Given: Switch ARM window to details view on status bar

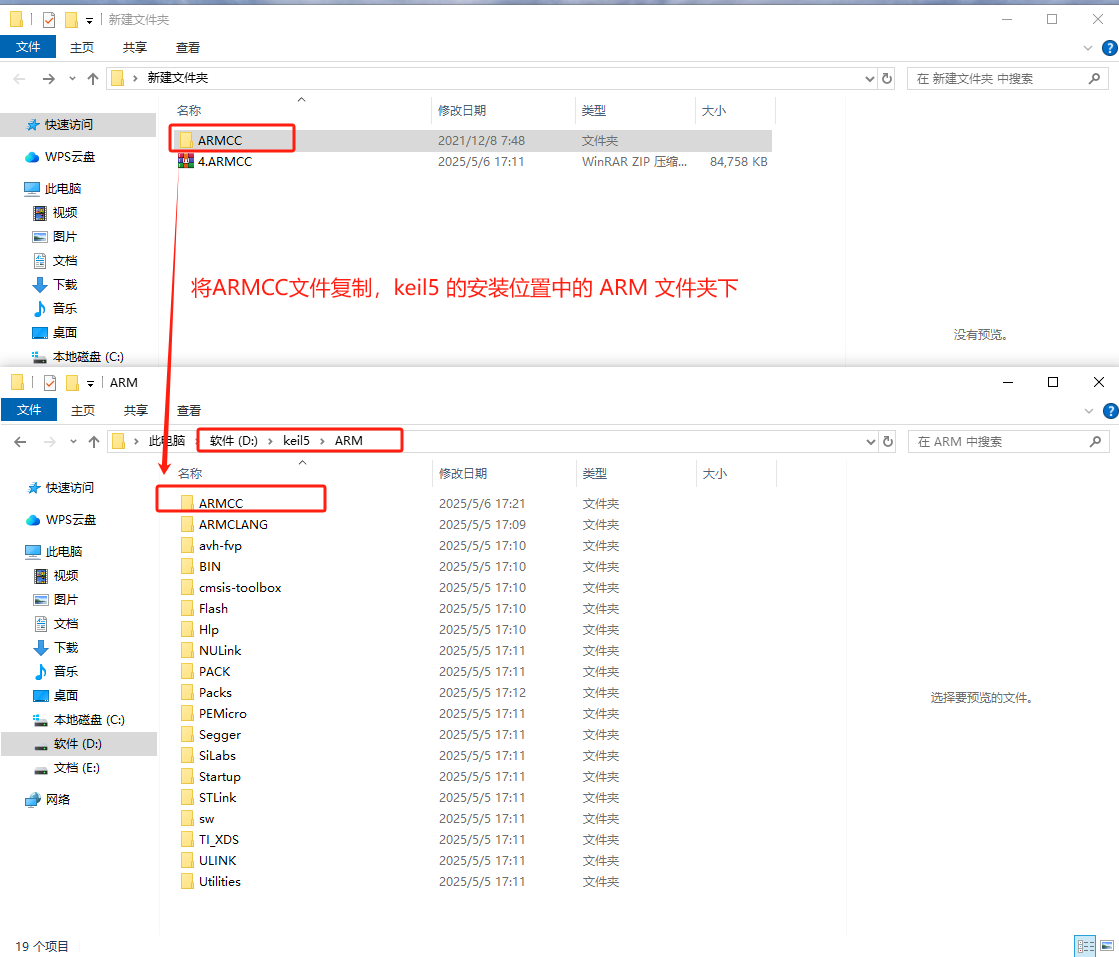Looking at the screenshot, I should 1085,946.
